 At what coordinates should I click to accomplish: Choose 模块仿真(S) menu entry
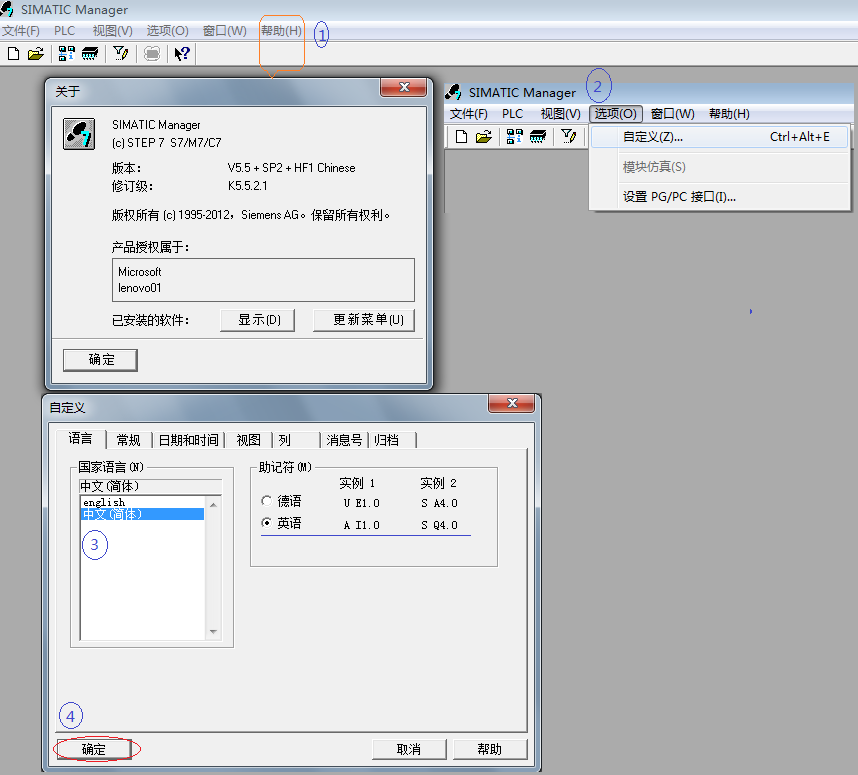pyautogui.click(x=720, y=167)
